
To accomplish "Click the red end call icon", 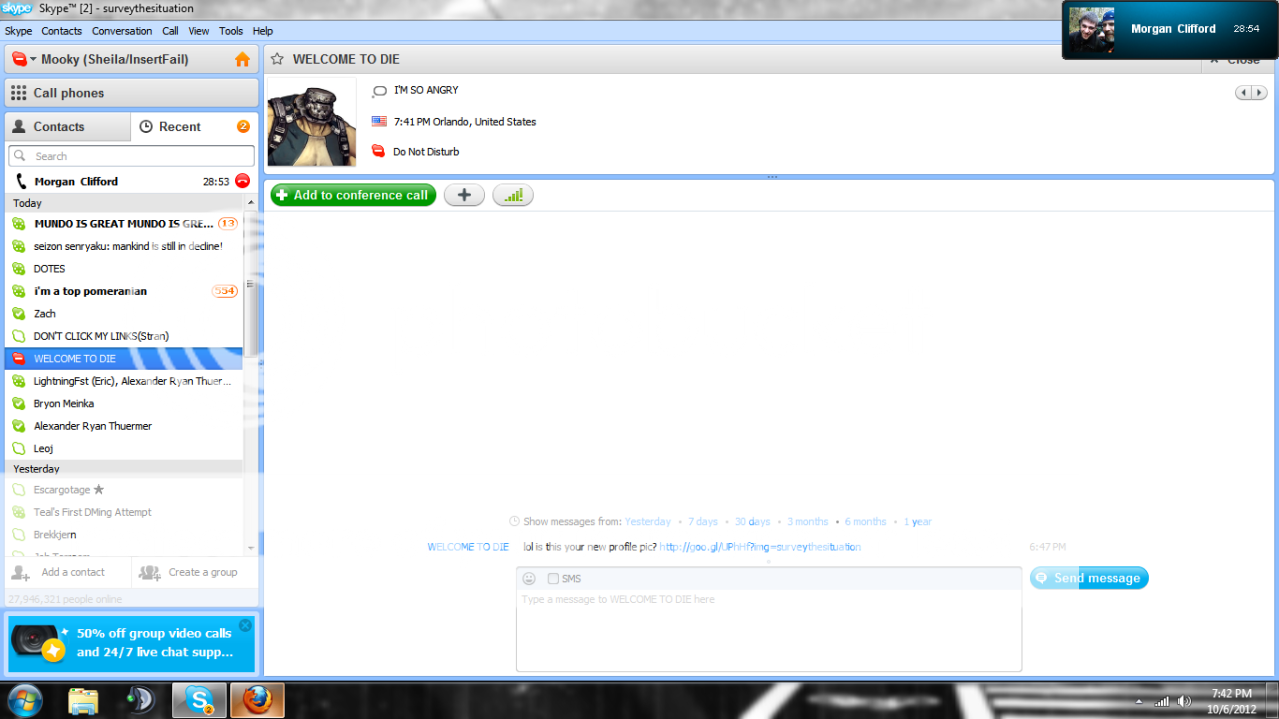I will coord(242,181).
